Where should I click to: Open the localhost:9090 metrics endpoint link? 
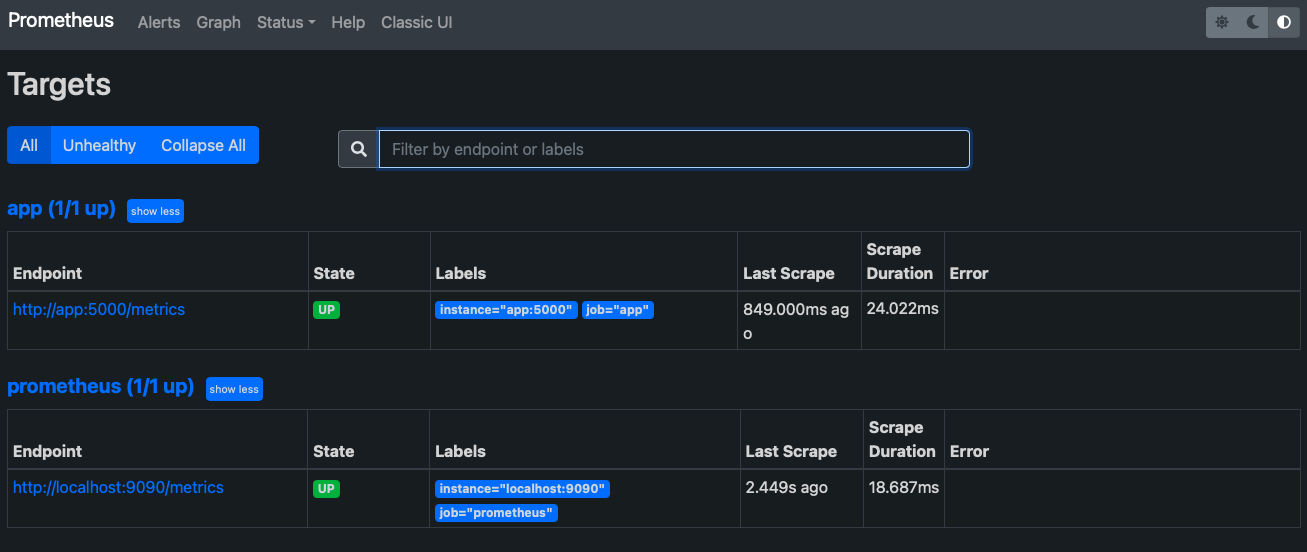pos(118,488)
